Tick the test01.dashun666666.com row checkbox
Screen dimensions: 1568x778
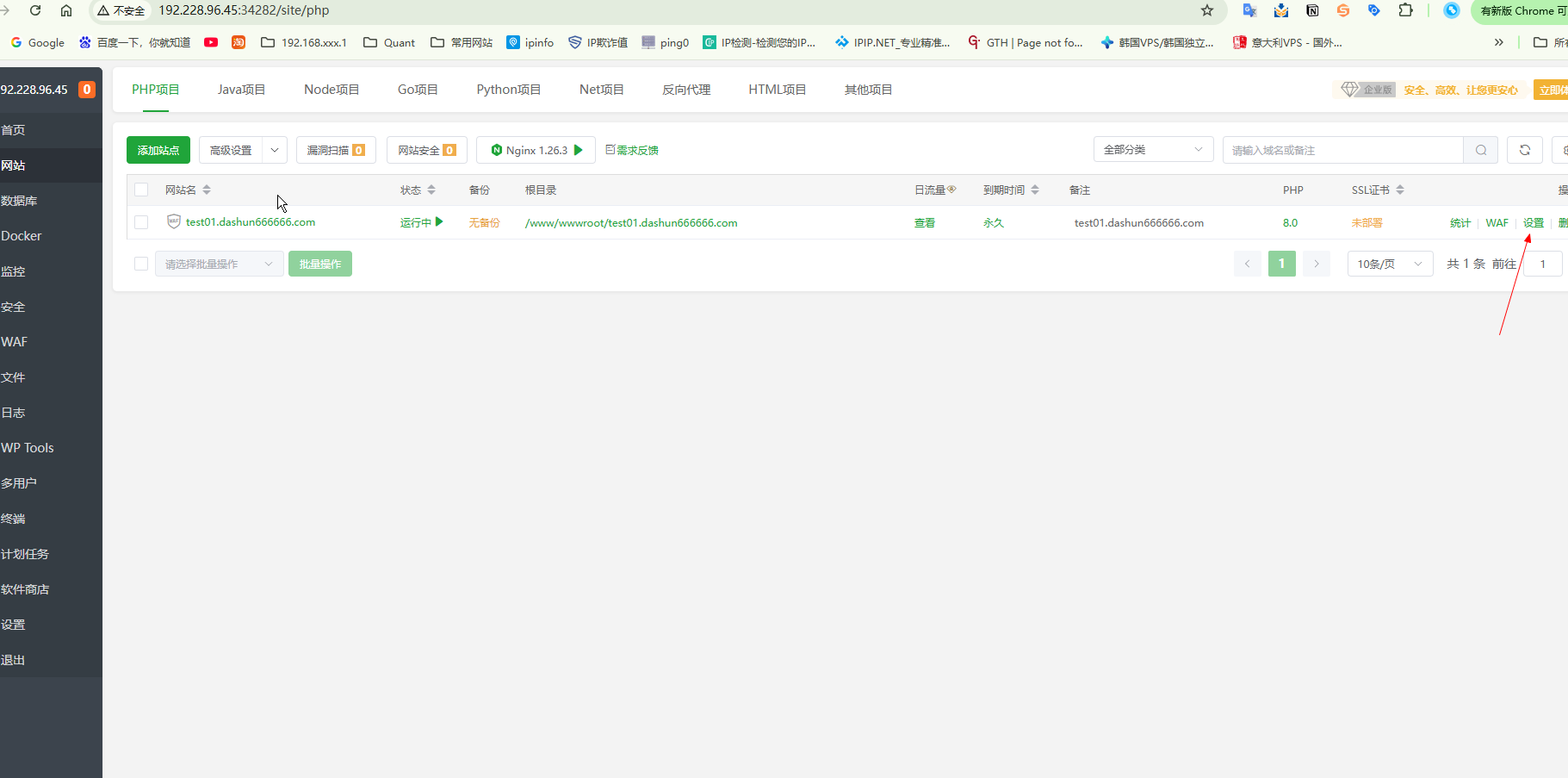141,222
